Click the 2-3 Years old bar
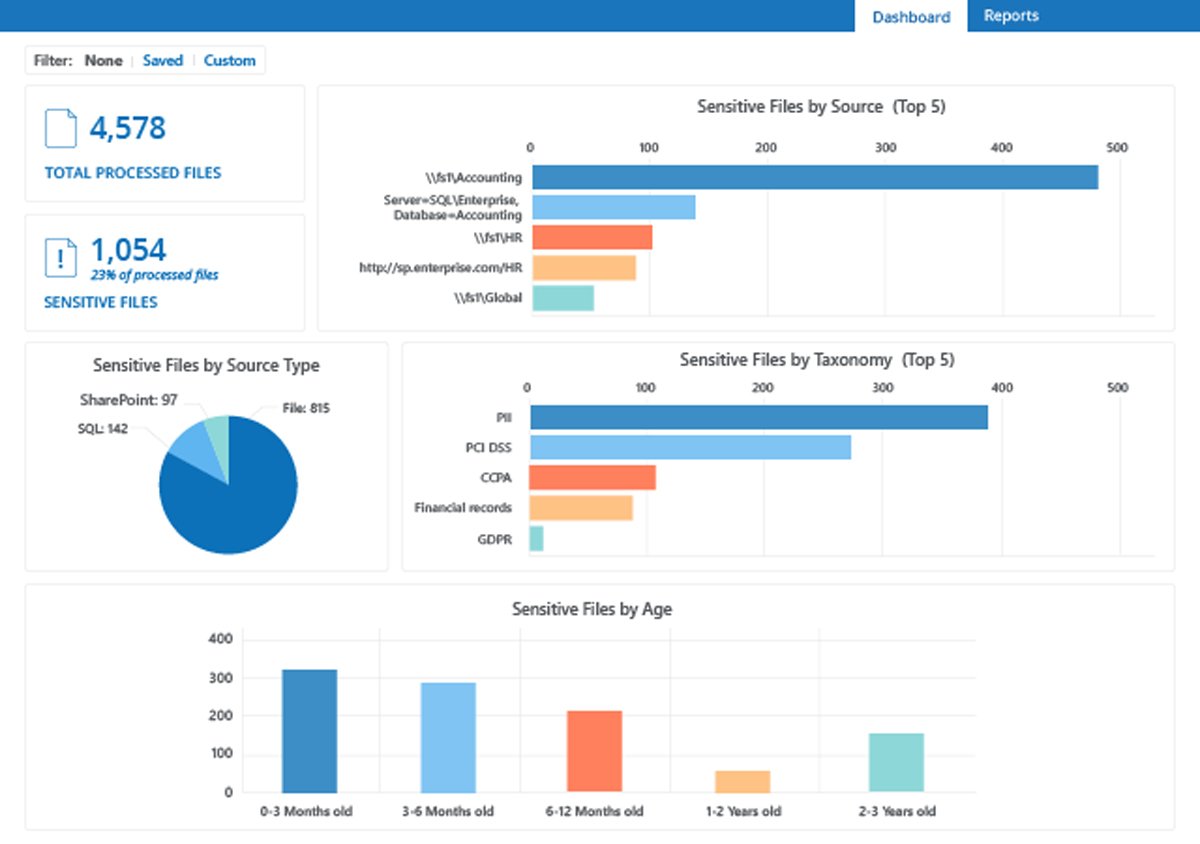The width and height of the screenshot is (1200, 844). pos(896,762)
